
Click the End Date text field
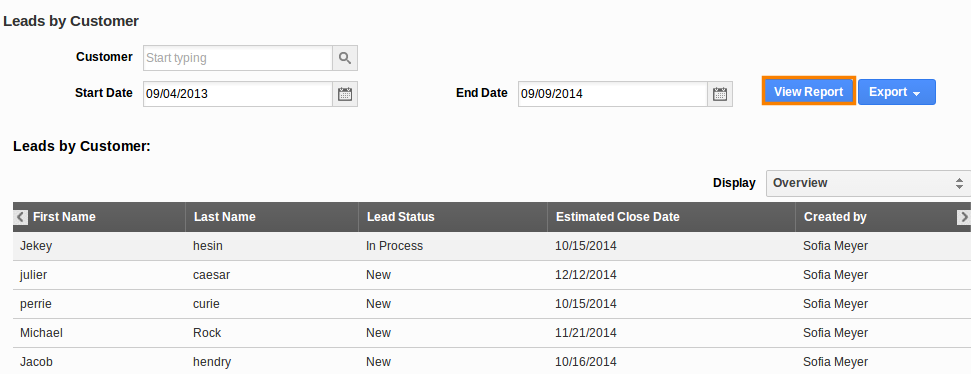[x=613, y=94]
